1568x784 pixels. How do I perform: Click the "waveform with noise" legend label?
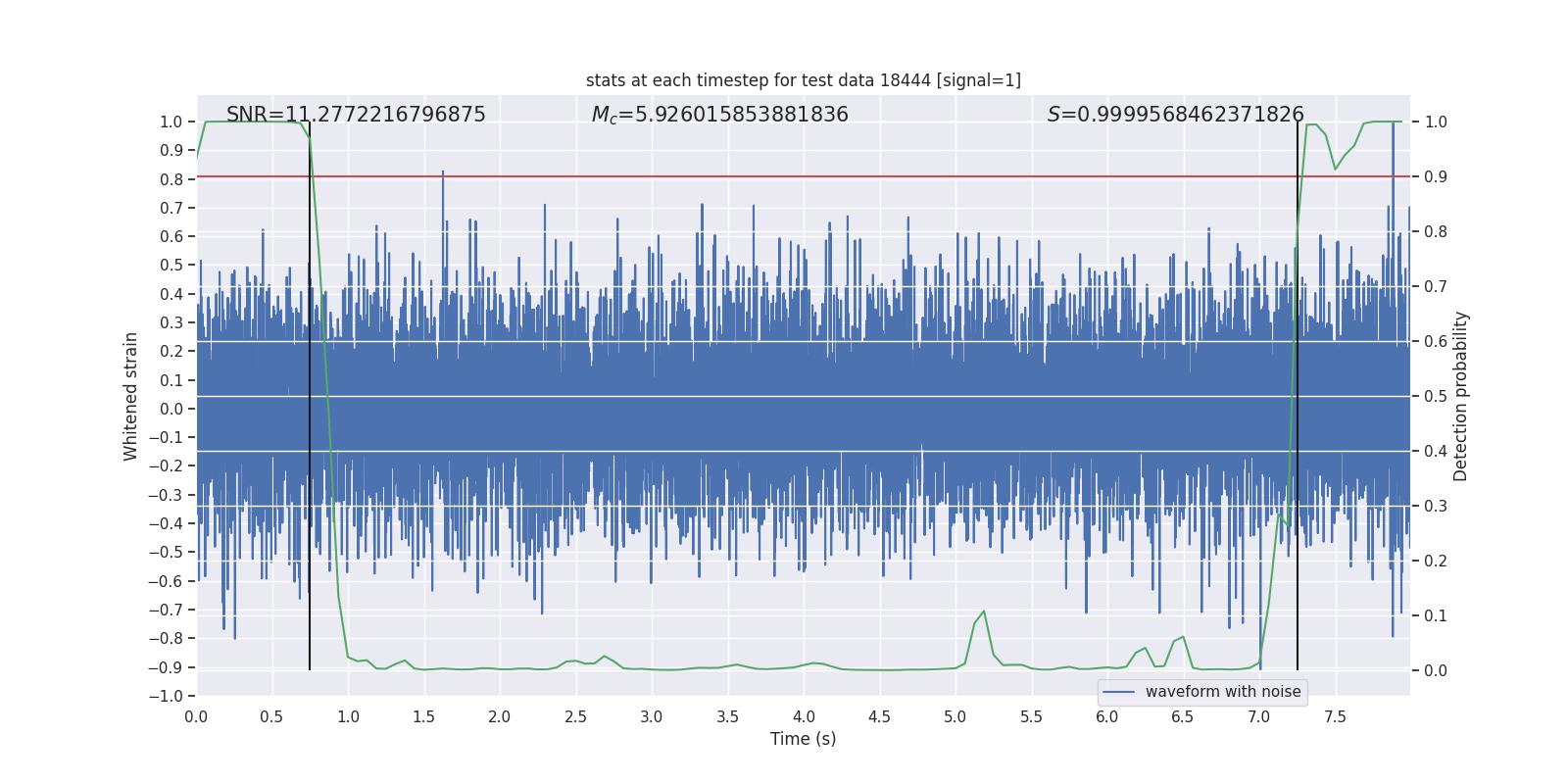pos(1222,692)
